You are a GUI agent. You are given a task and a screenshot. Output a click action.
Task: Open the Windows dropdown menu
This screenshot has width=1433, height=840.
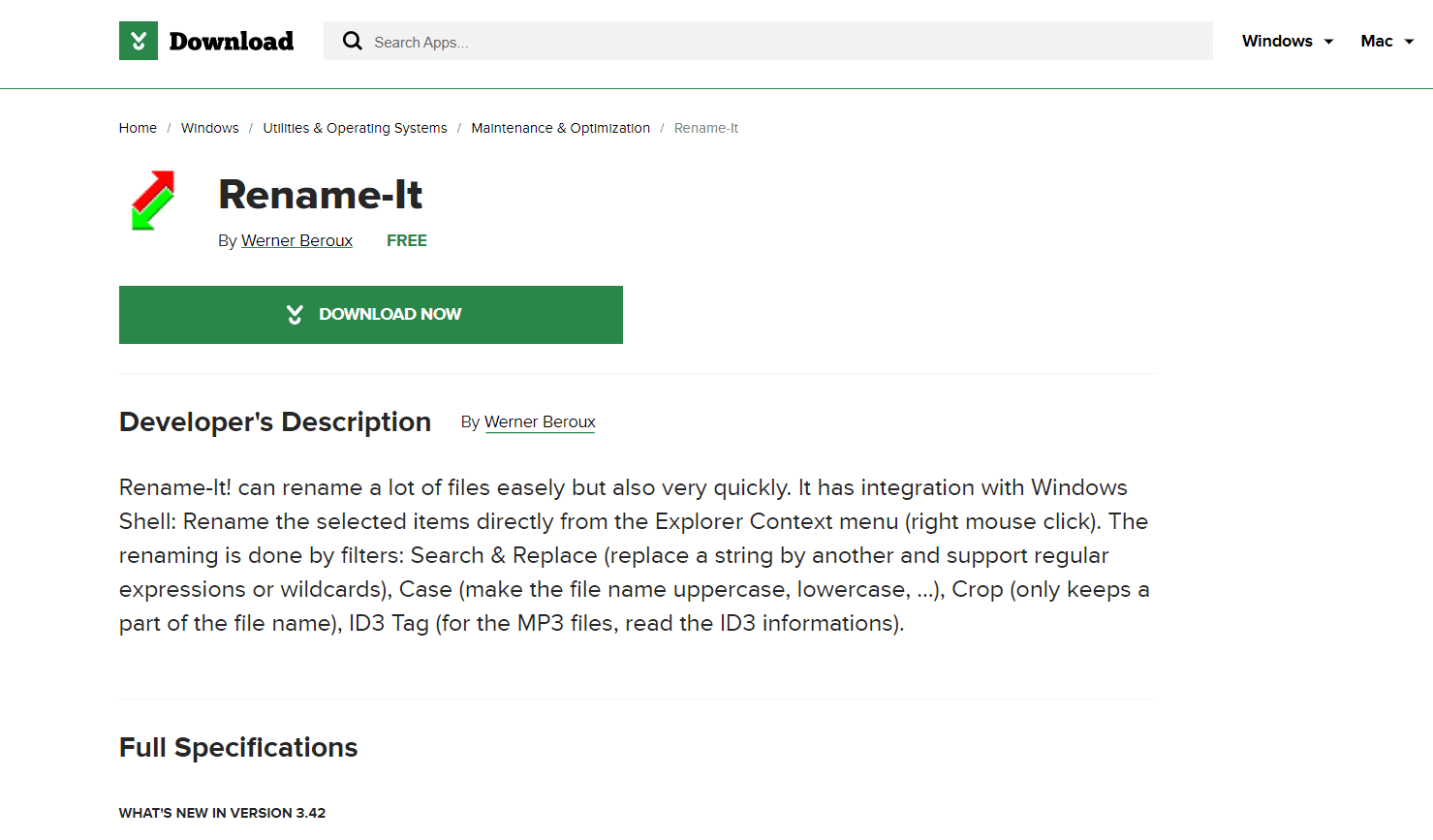coord(1288,41)
